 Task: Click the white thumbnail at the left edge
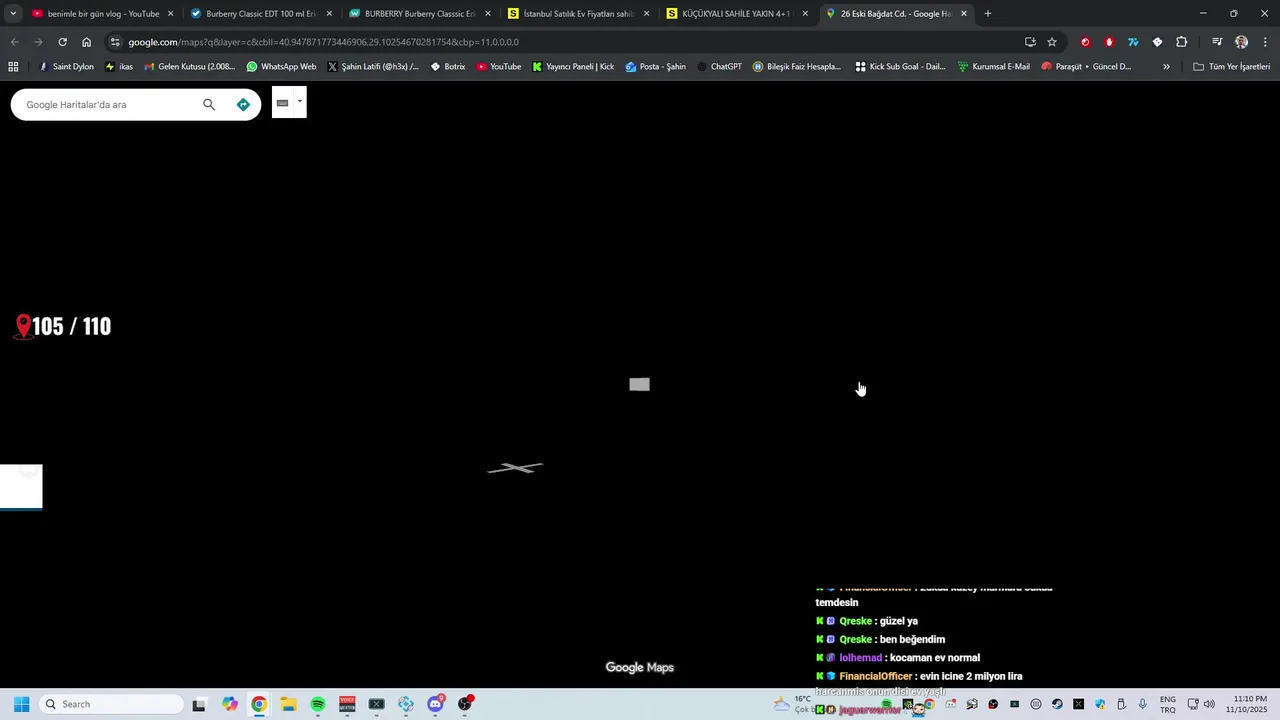click(x=21, y=487)
